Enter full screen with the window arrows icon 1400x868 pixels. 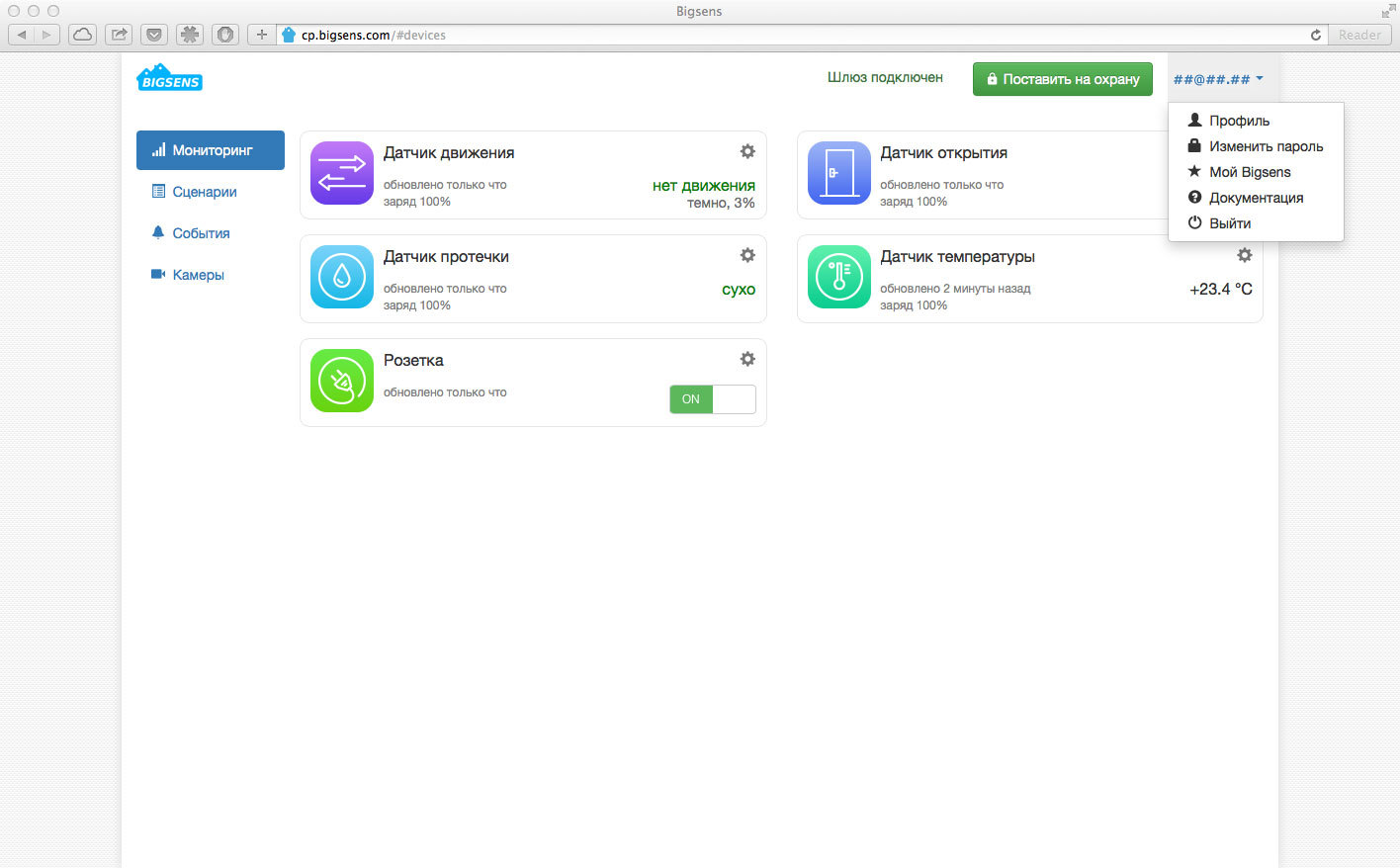pyautogui.click(x=1388, y=11)
